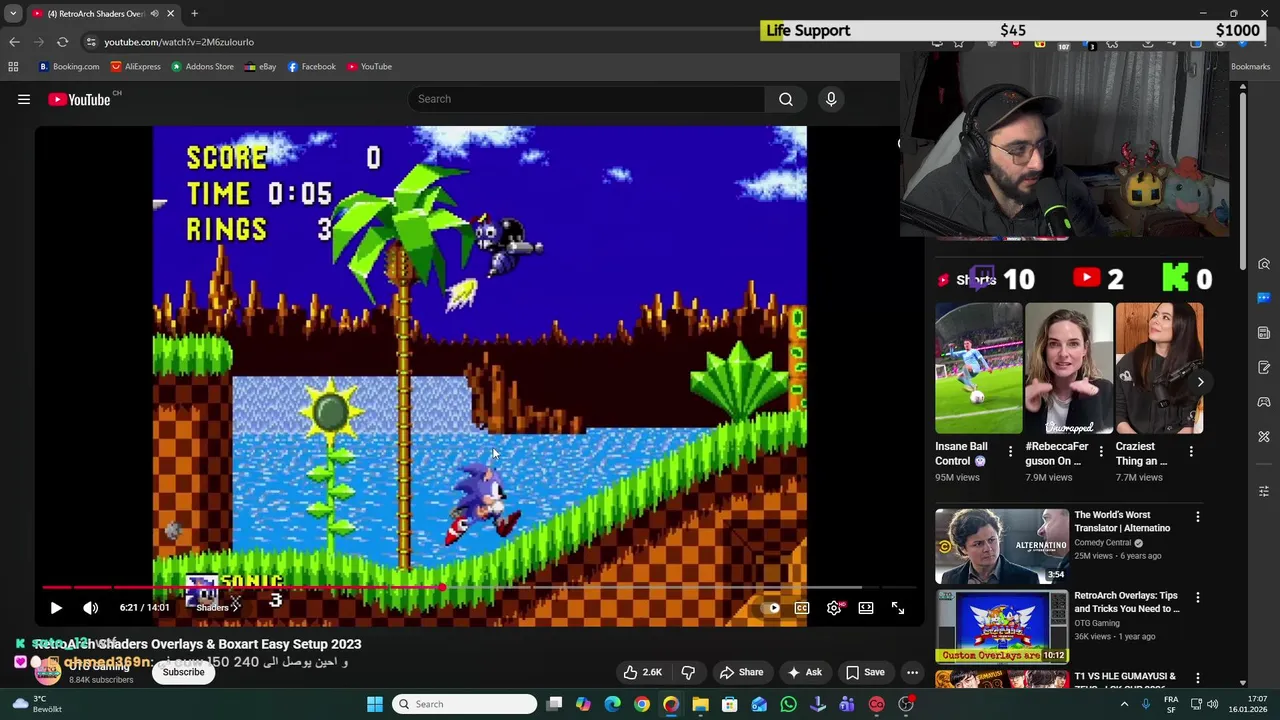This screenshot has width=1280, height=720.
Task: Open sidebar tools icon
Action: (x=1264, y=437)
